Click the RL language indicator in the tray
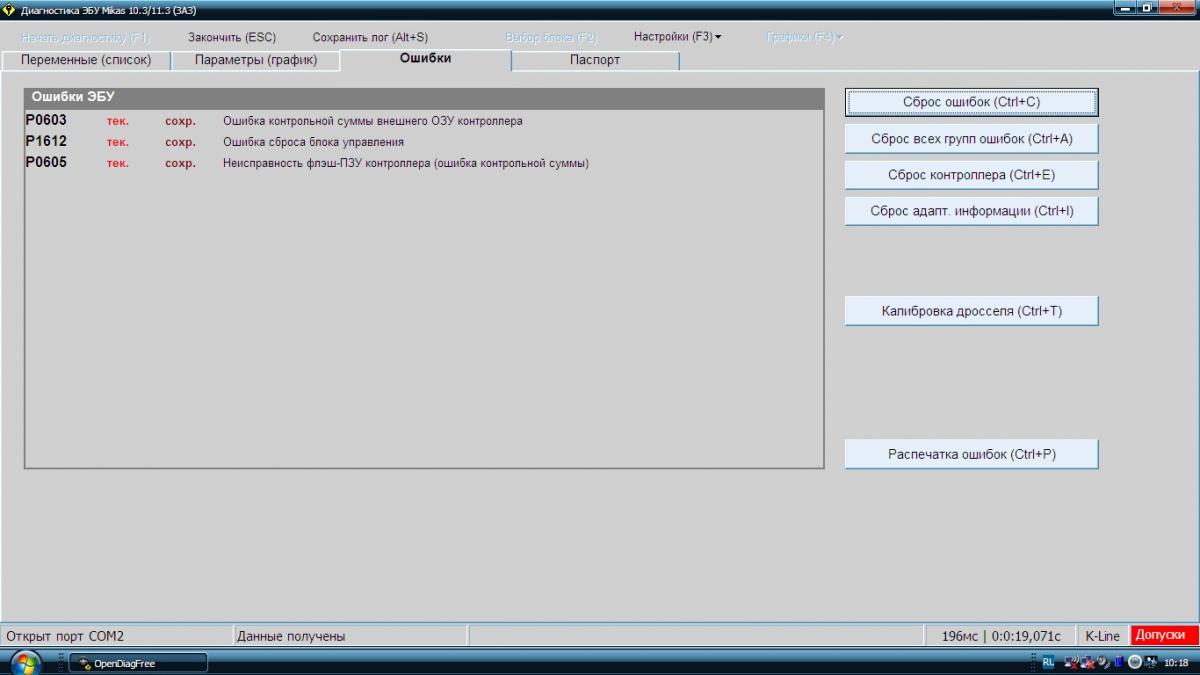This screenshot has width=1200, height=675. pyautogui.click(x=1048, y=662)
